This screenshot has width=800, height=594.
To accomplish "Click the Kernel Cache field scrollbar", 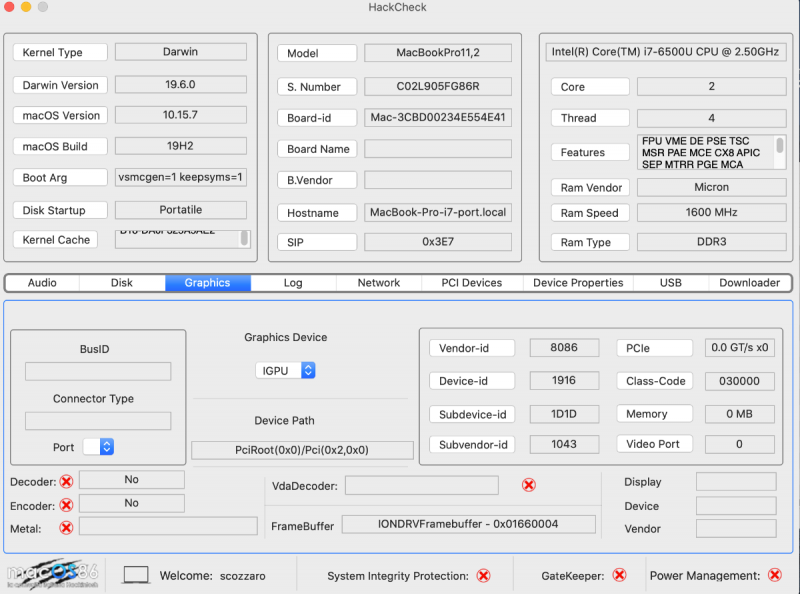I will coord(244,239).
